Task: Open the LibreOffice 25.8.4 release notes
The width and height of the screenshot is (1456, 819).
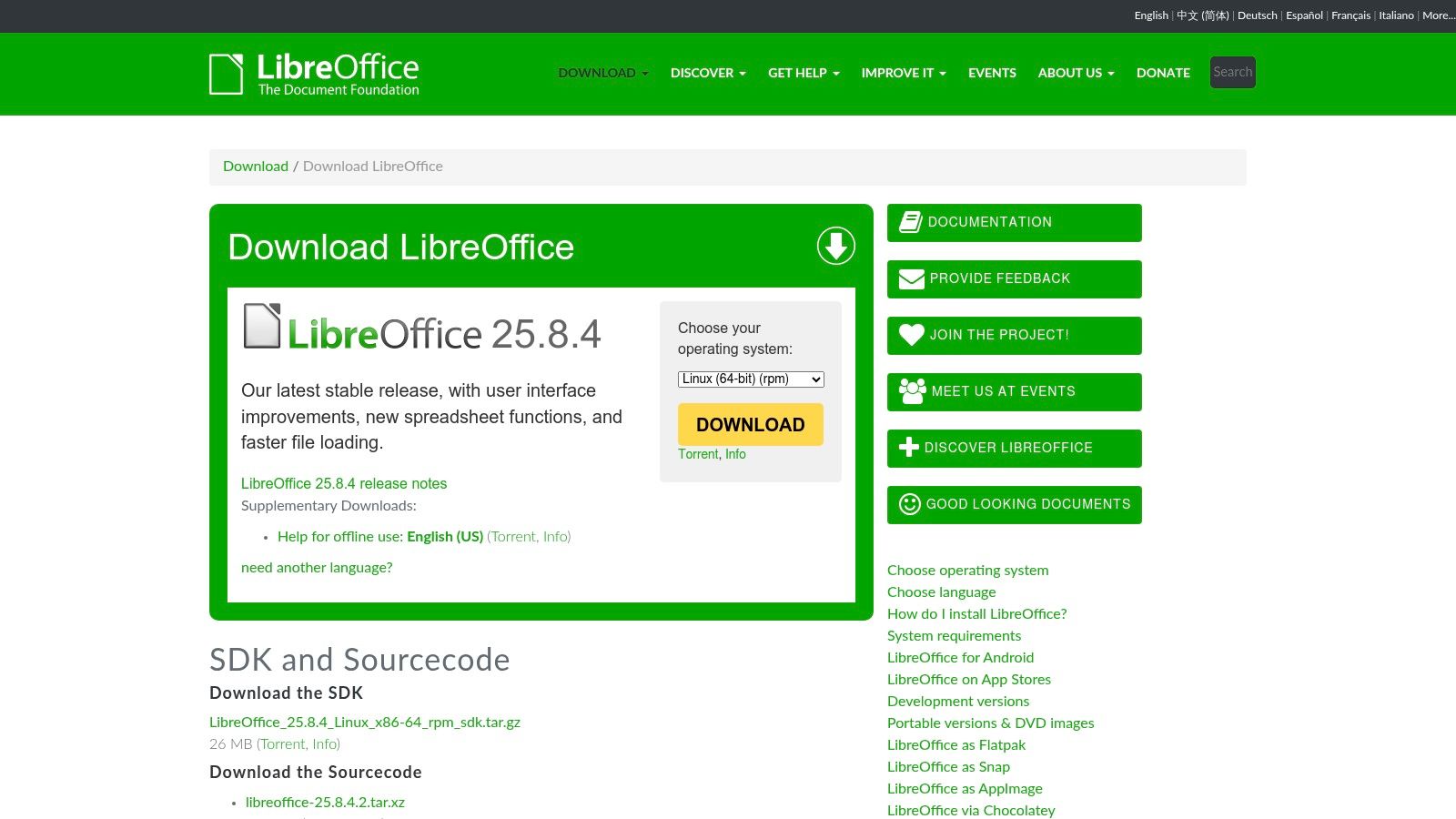Action: 343,483
